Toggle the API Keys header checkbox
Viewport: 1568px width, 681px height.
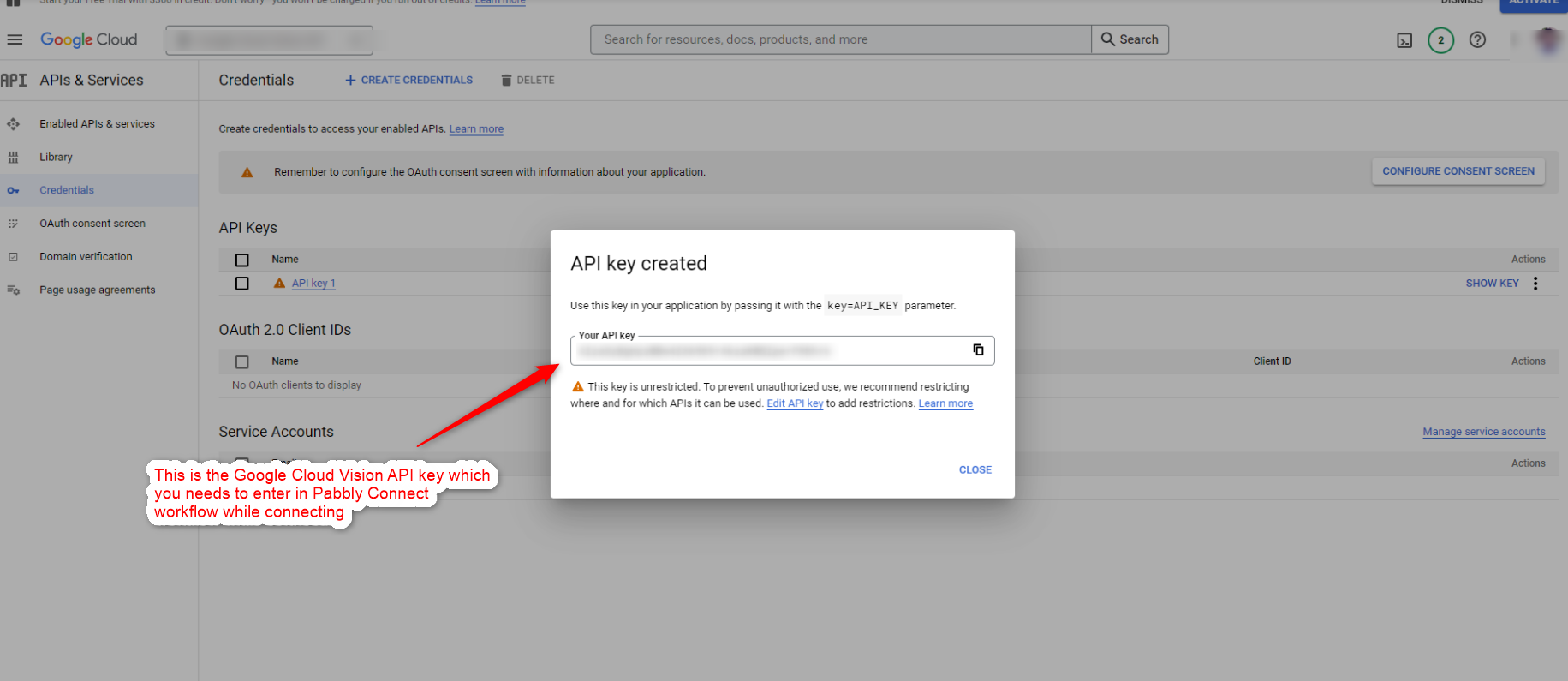coord(242,260)
